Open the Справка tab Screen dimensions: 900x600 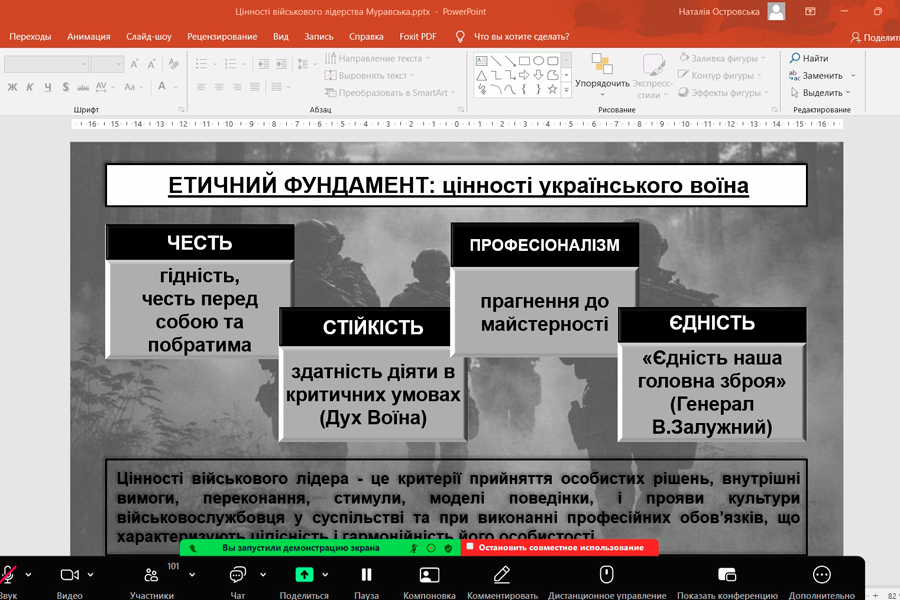point(366,37)
